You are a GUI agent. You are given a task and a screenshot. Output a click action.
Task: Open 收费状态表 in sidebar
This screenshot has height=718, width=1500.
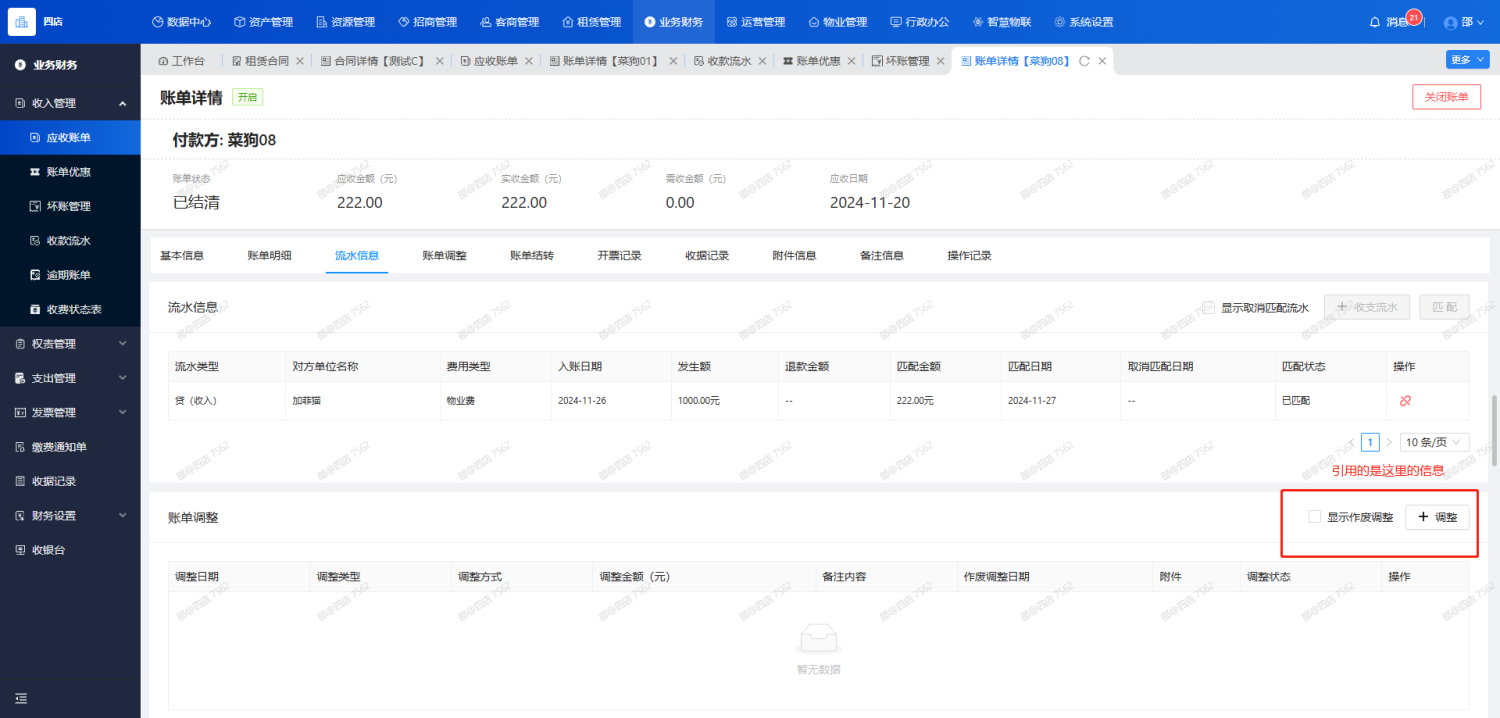[x=70, y=310]
